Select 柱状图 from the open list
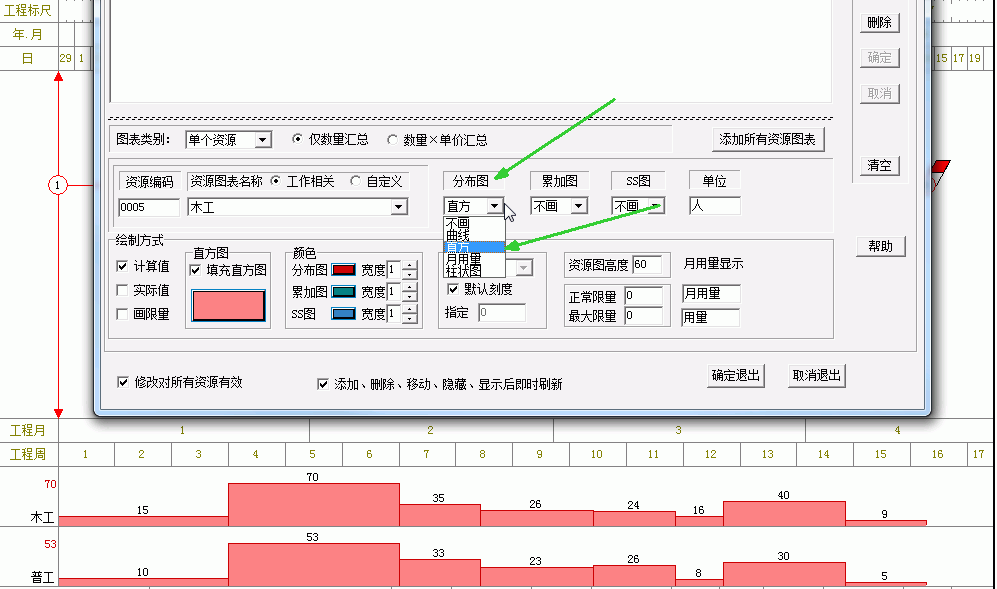Image resolution: width=997 pixels, height=589 pixels. point(463,271)
